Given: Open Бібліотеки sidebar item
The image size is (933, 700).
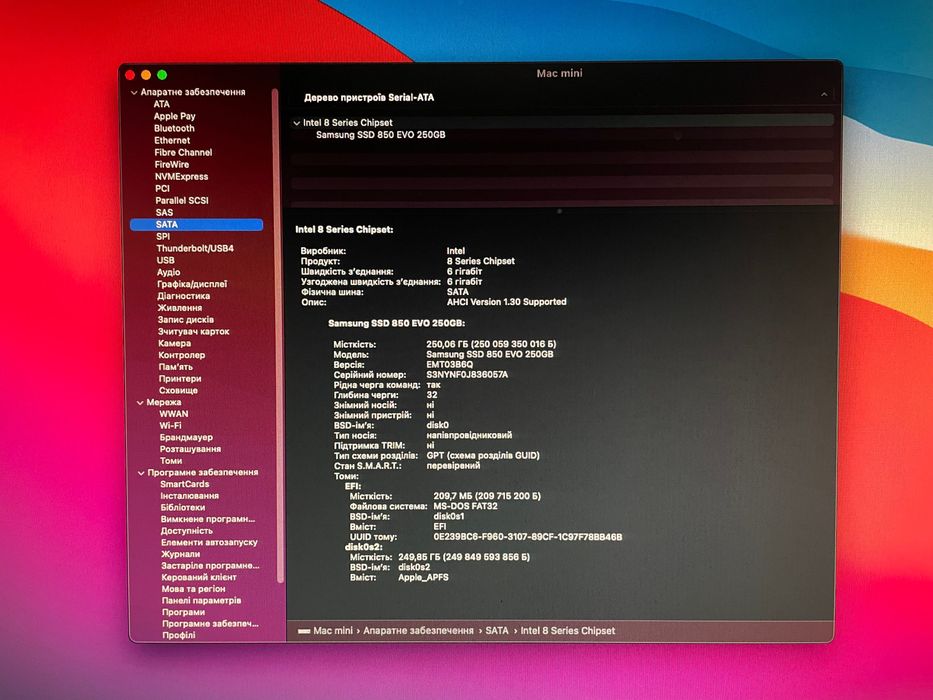Looking at the screenshot, I should click(x=183, y=508).
